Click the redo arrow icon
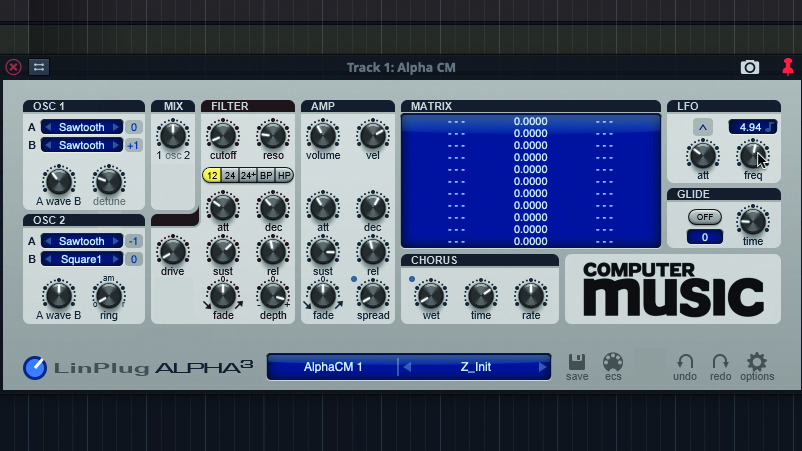802x451 pixels. point(720,362)
